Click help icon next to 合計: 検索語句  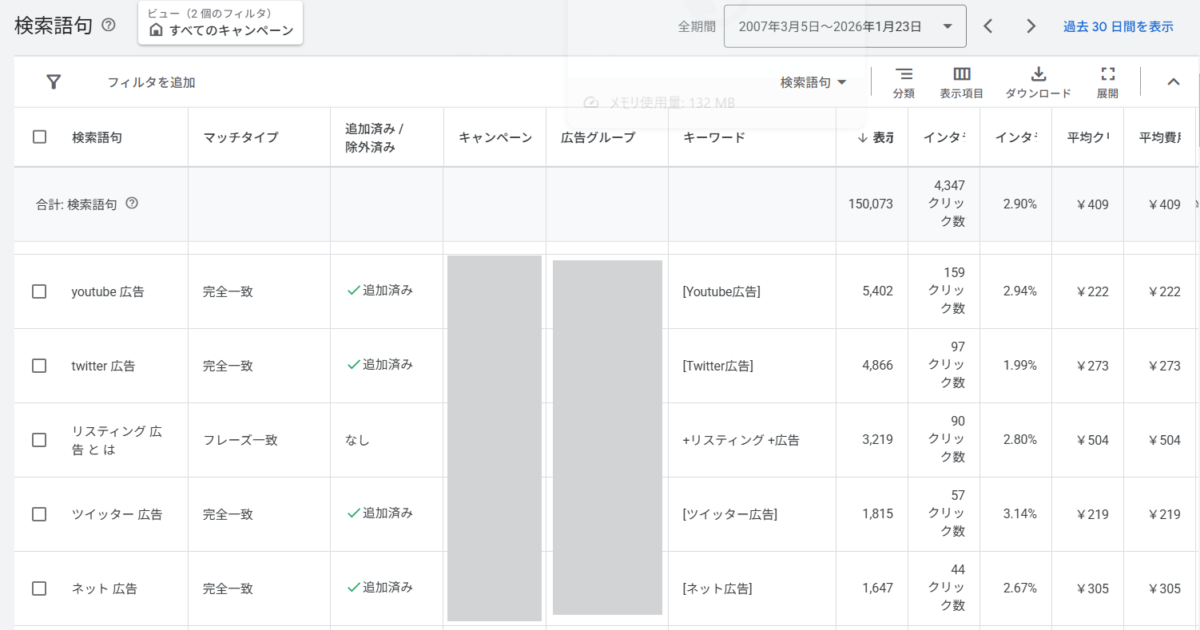[x=132, y=203]
